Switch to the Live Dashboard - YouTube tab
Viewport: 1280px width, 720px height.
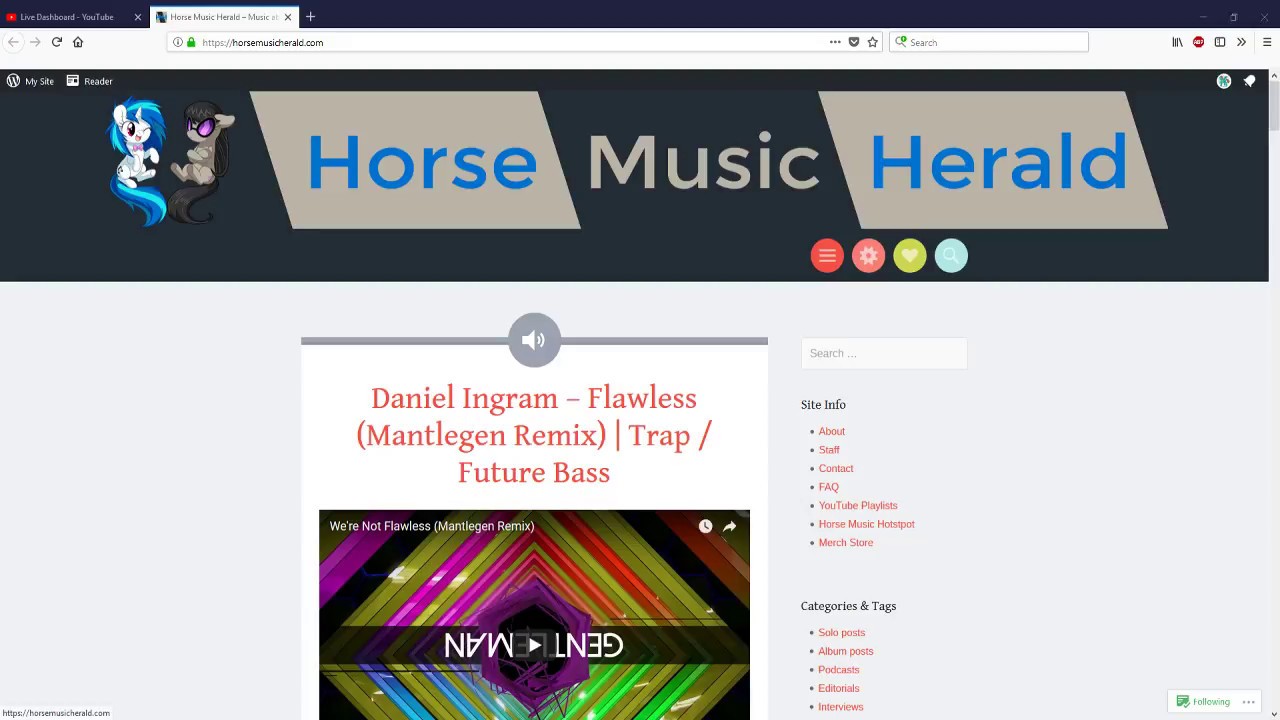tap(67, 17)
